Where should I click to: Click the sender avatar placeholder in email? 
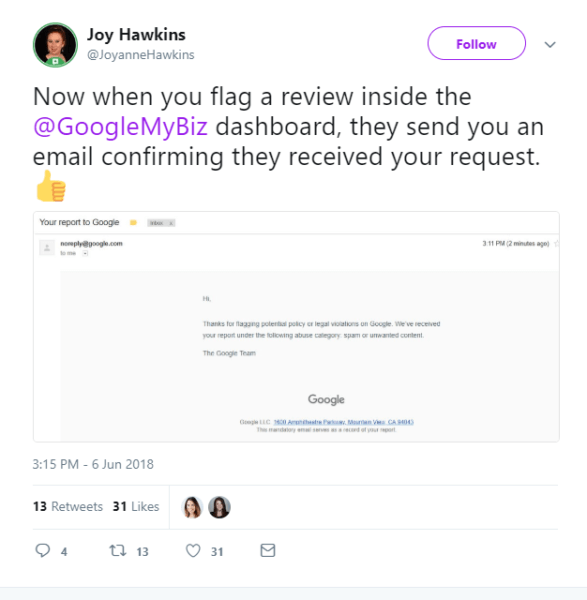click(47, 248)
